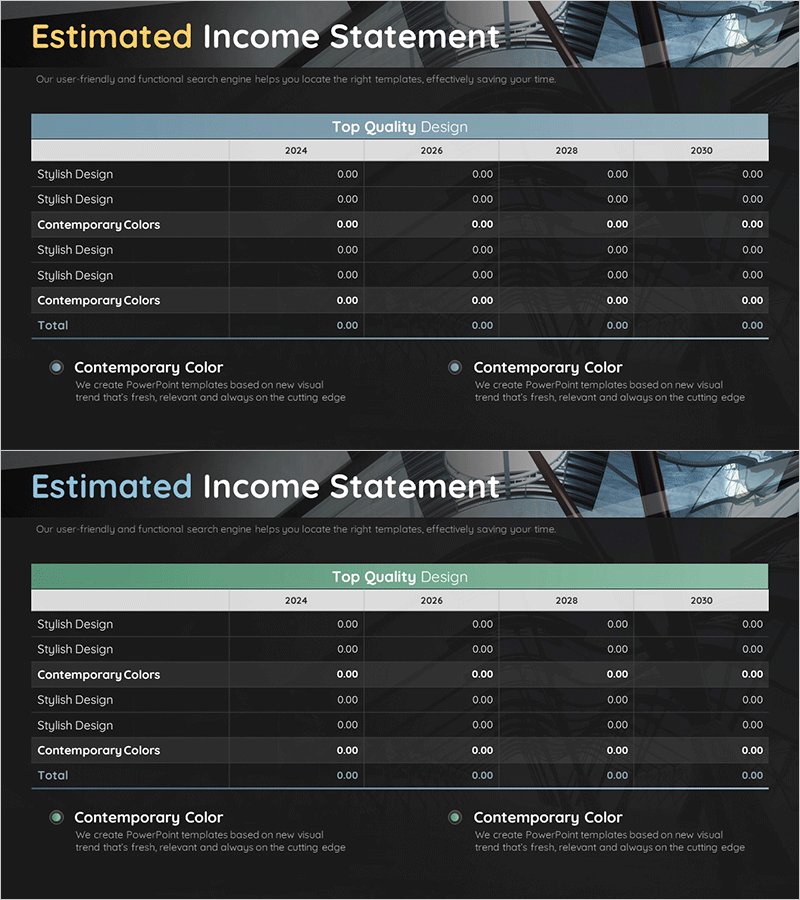The height and width of the screenshot is (900, 800).
Task: Select the subtitle text under the top slide title
Action: pos(295,80)
